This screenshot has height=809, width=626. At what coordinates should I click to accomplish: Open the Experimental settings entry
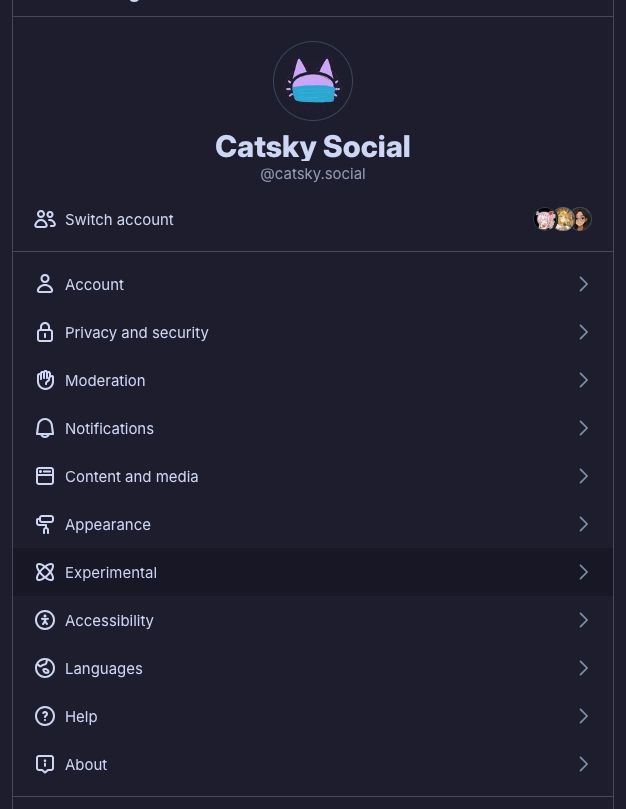111,572
